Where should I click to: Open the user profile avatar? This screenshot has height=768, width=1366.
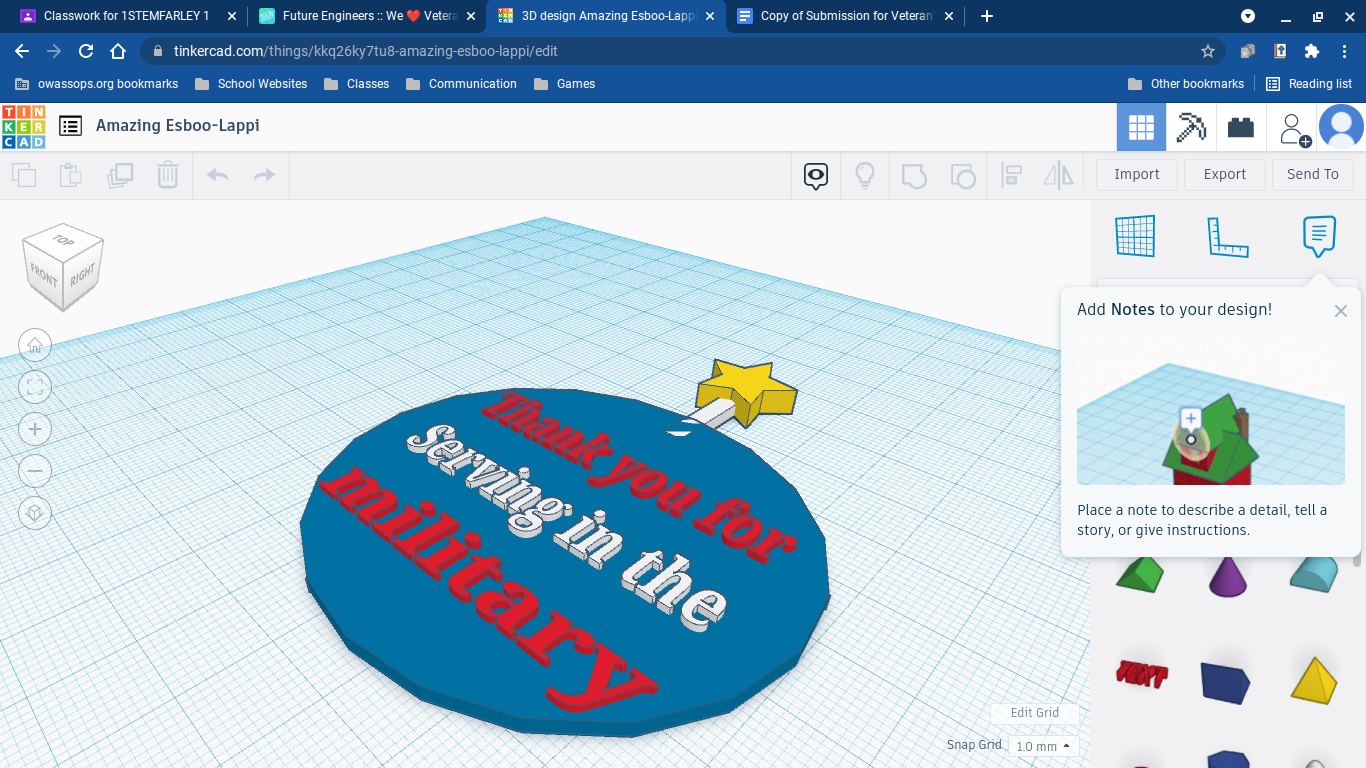[1342, 127]
